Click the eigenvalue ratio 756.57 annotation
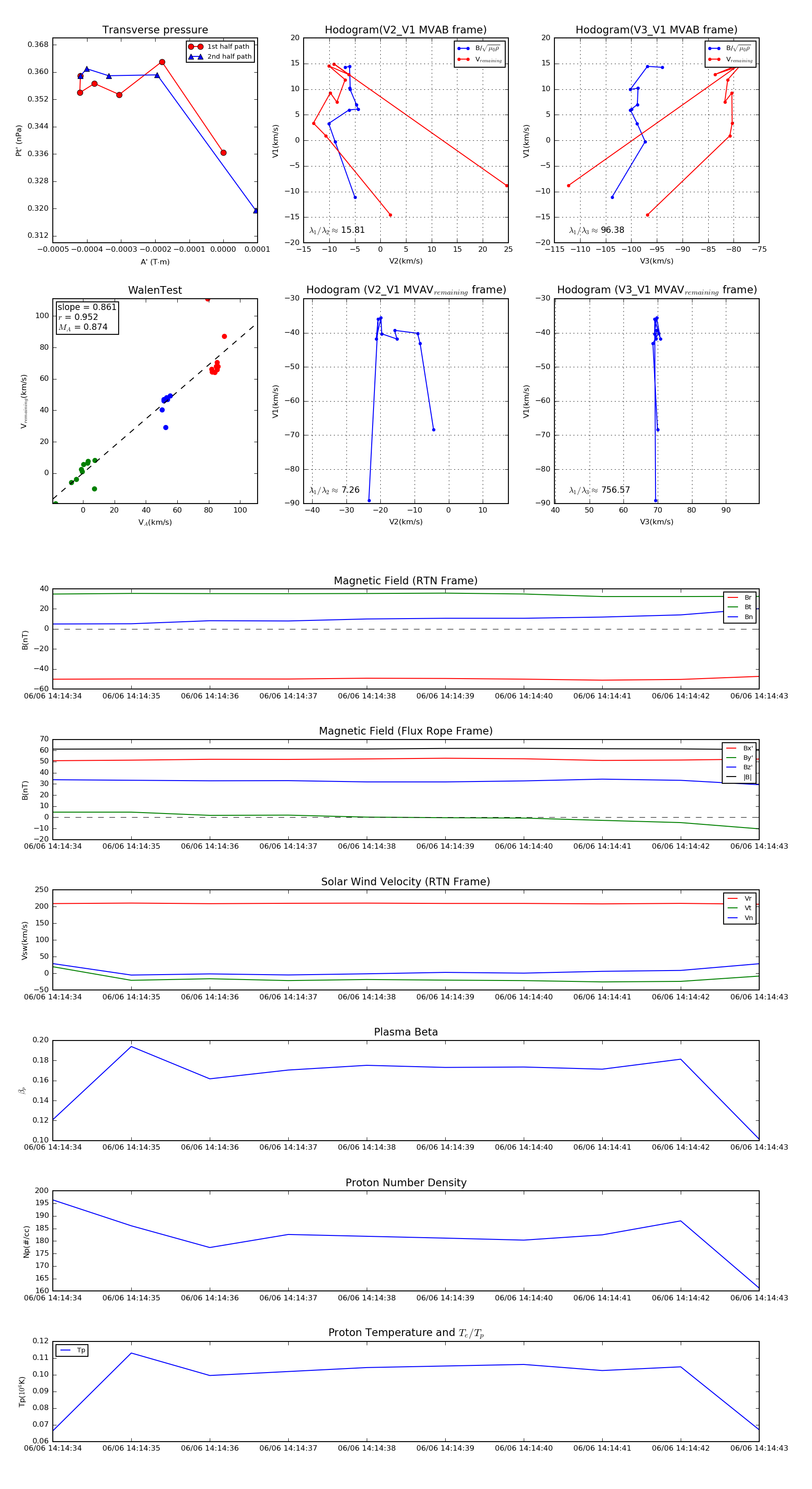 (x=600, y=490)
